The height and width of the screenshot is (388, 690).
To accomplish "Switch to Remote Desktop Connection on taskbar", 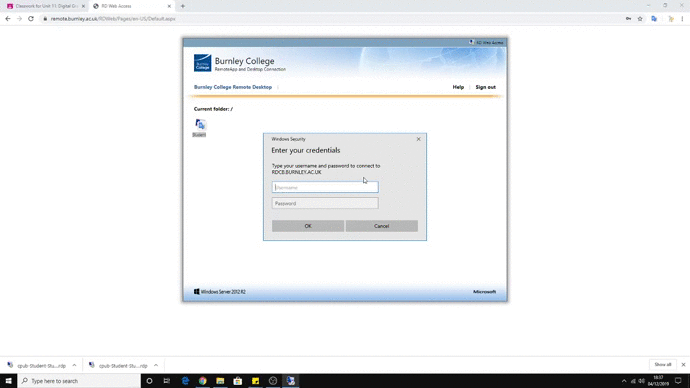I will 290,381.
